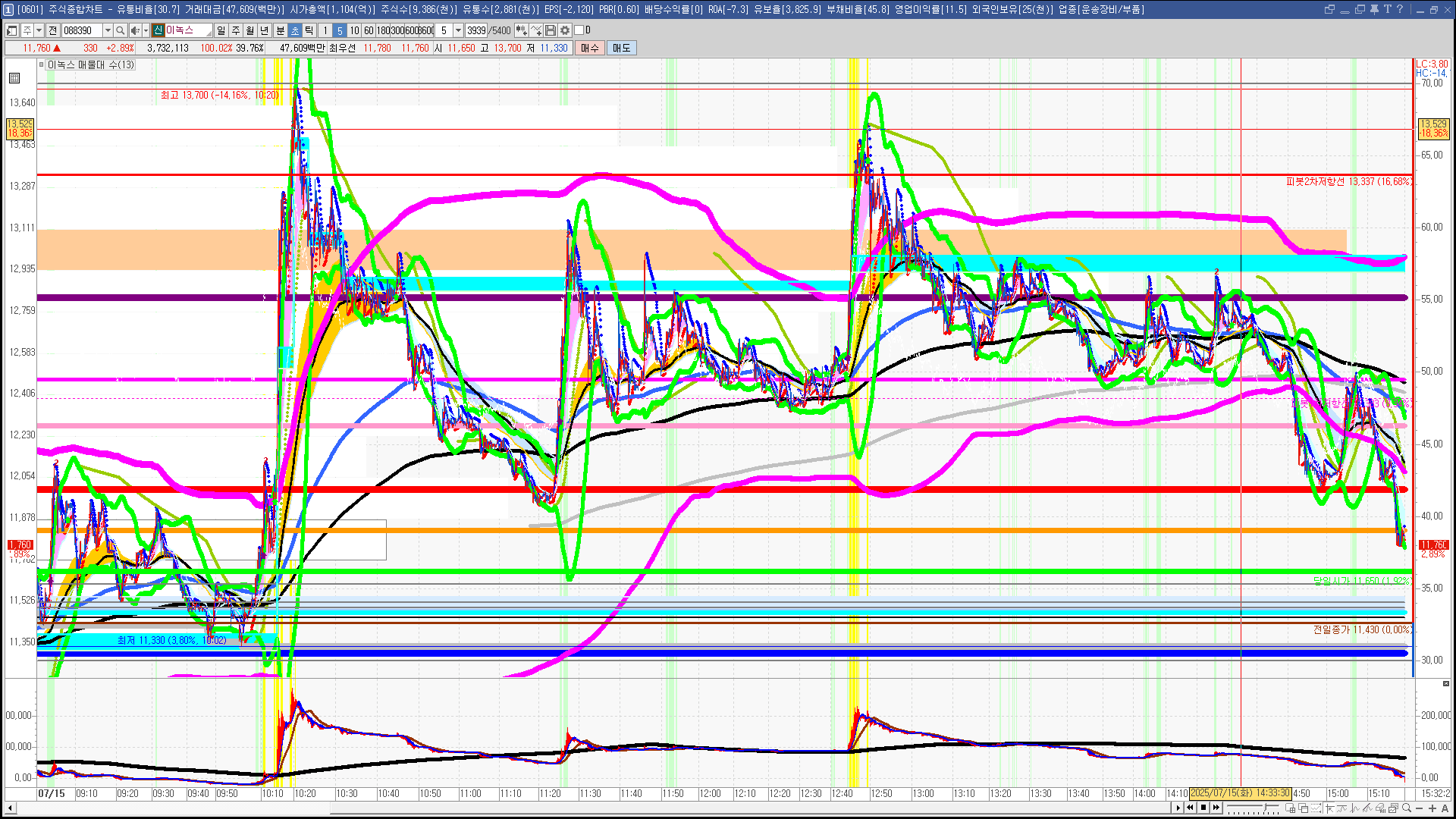Toggle the D checkbox in toolbar
The height and width of the screenshot is (819, 1456).
[x=579, y=30]
